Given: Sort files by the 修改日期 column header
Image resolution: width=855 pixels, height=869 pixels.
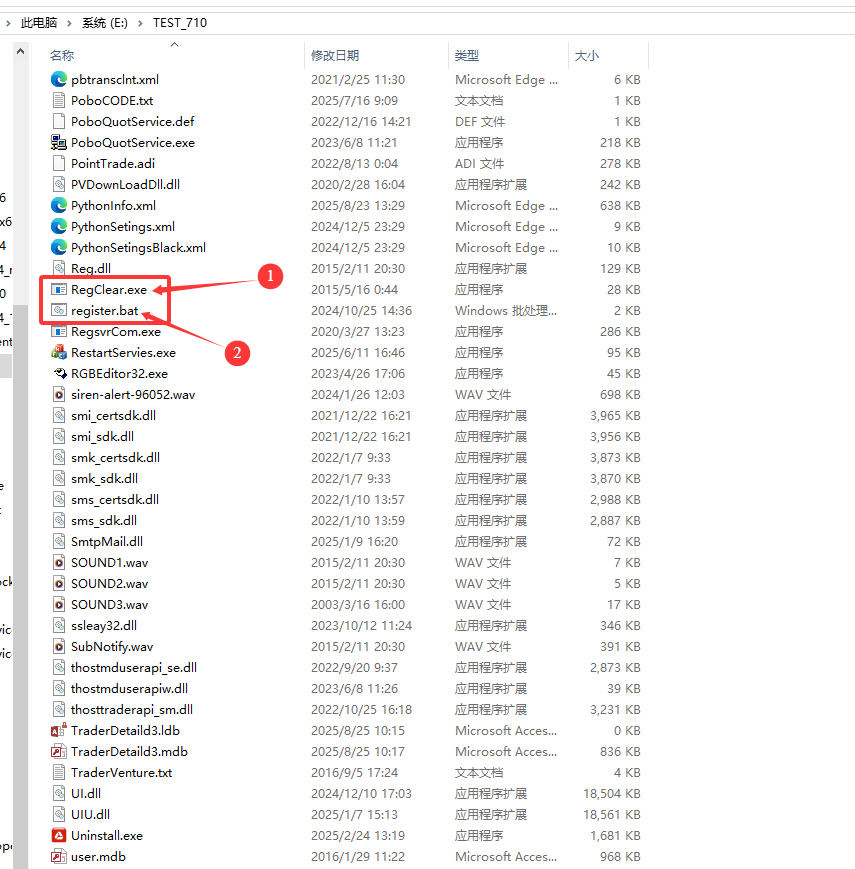Looking at the screenshot, I should (335, 55).
